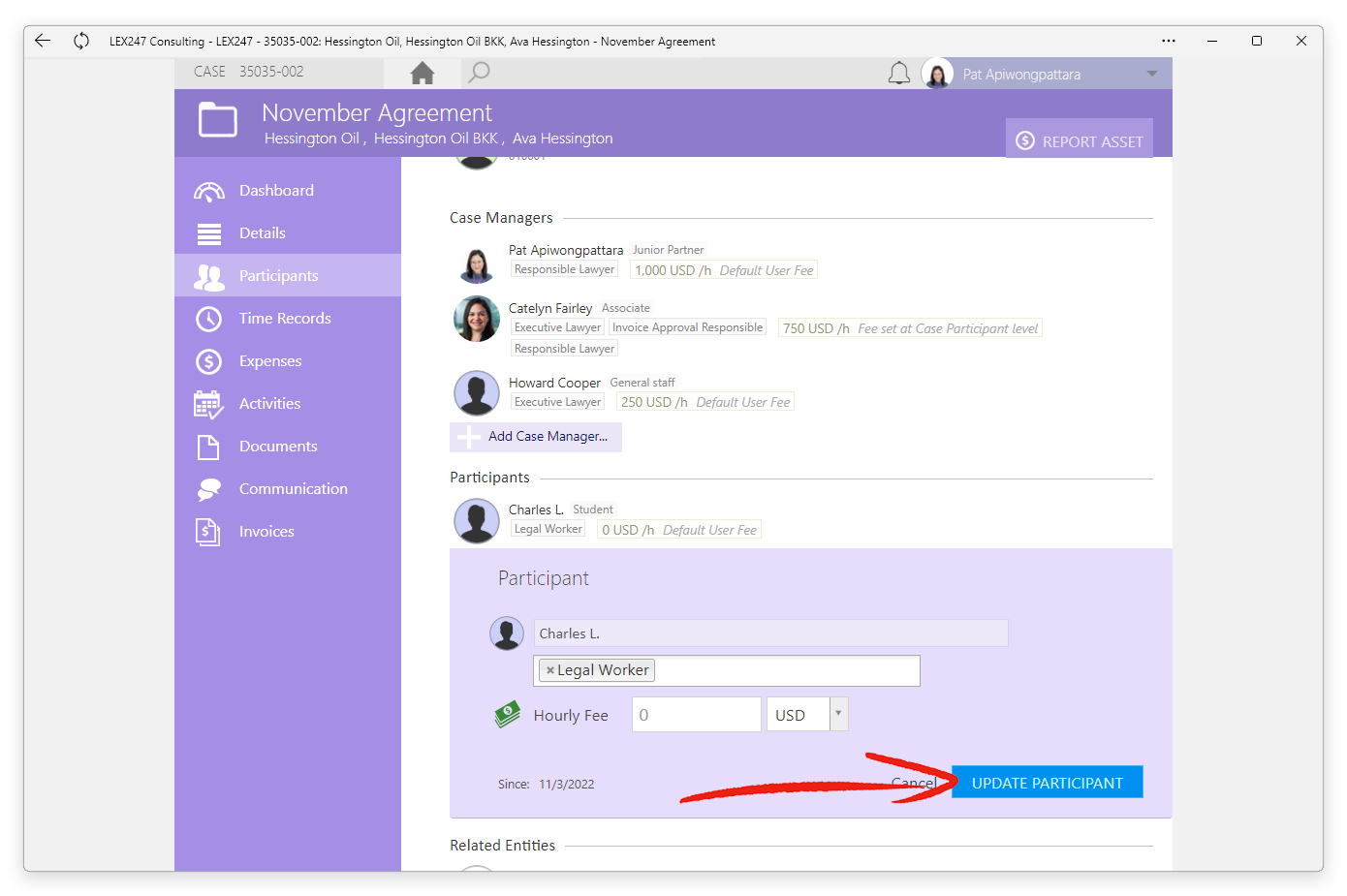Click the Invoice Approval Responsible tag
Viewport: 1347px width, 896px height.
click(687, 327)
